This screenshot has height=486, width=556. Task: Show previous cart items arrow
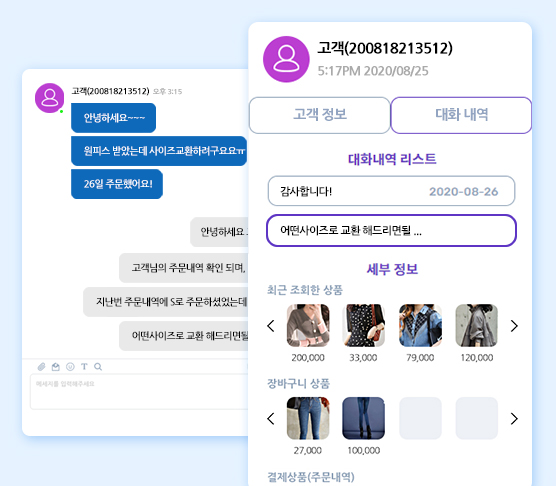pyautogui.click(x=271, y=419)
